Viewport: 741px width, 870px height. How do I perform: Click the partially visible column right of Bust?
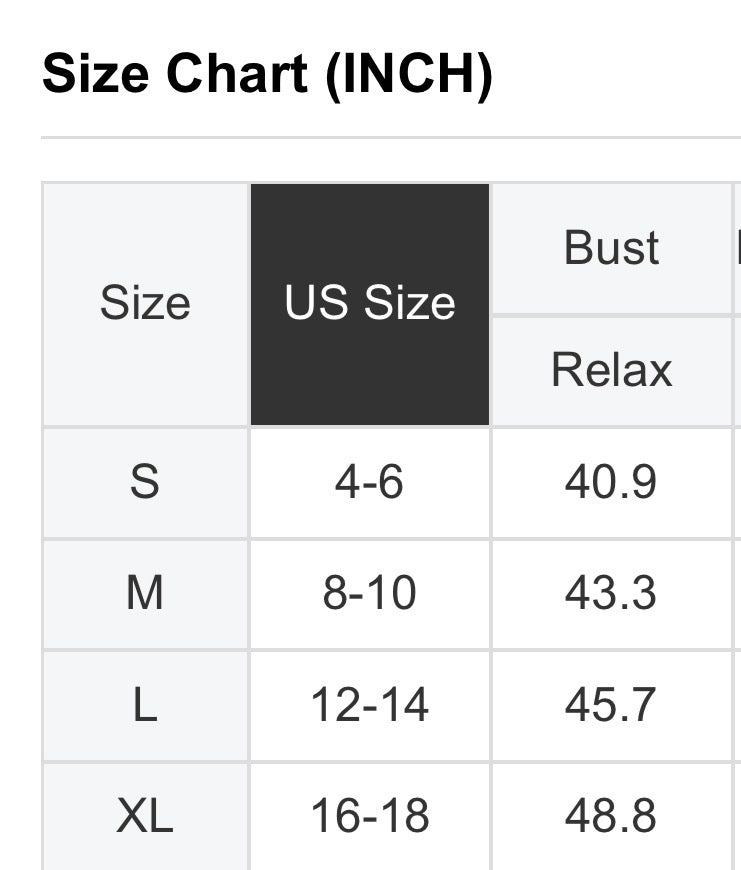(738, 248)
